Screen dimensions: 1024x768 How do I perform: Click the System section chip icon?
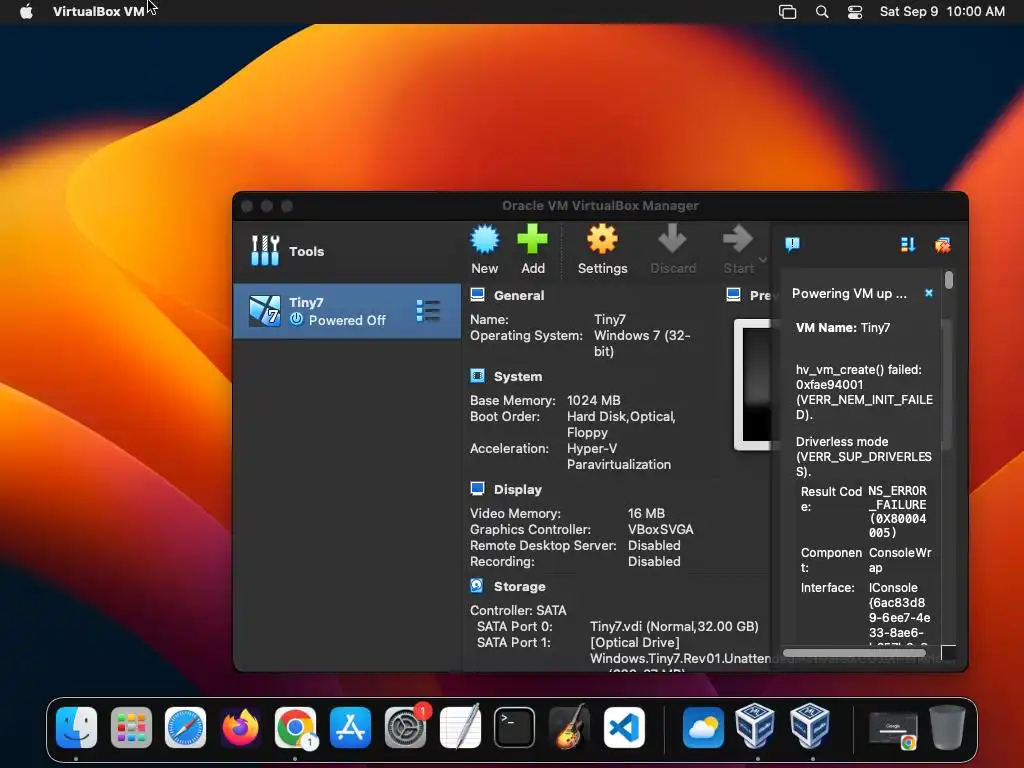(x=477, y=376)
